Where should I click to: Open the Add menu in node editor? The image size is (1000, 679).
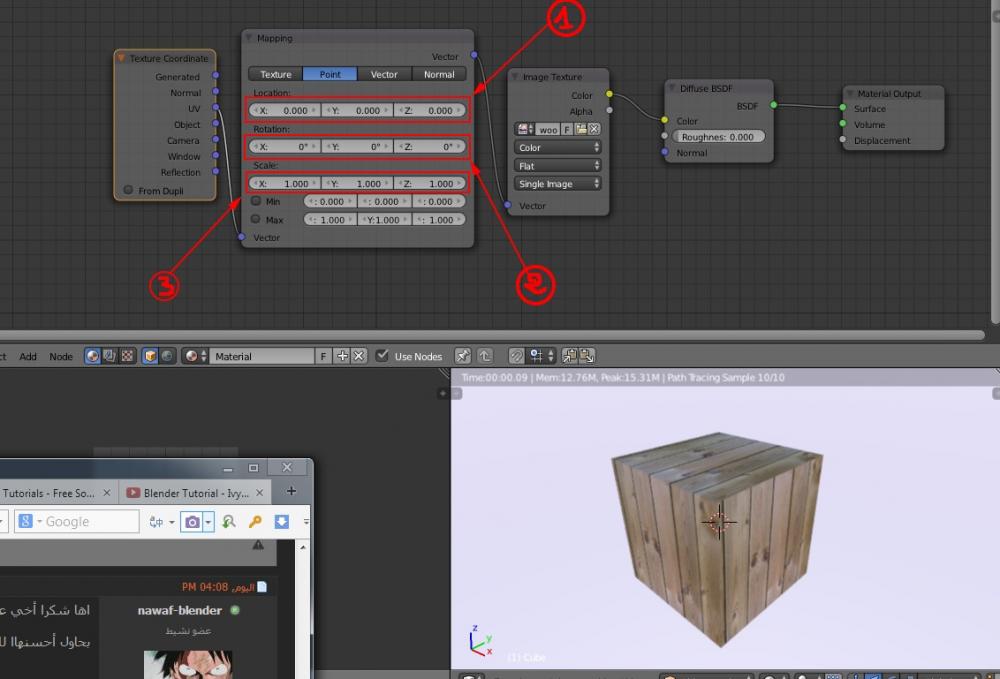coord(28,356)
